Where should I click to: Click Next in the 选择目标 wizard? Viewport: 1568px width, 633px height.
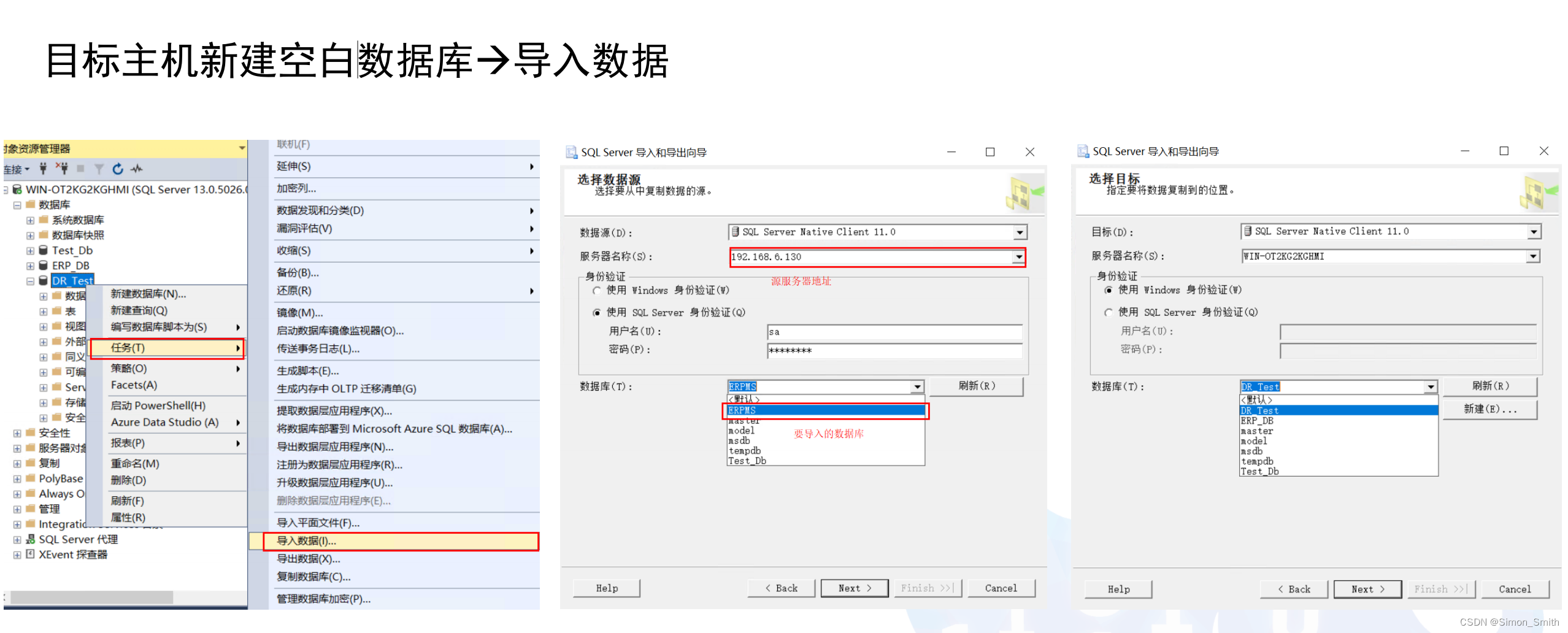point(1367,589)
